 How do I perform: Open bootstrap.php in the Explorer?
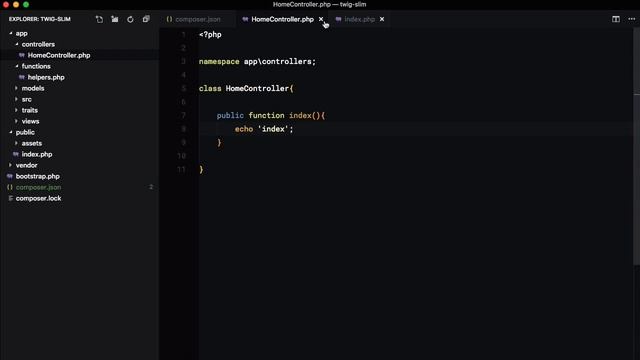pos(38,176)
